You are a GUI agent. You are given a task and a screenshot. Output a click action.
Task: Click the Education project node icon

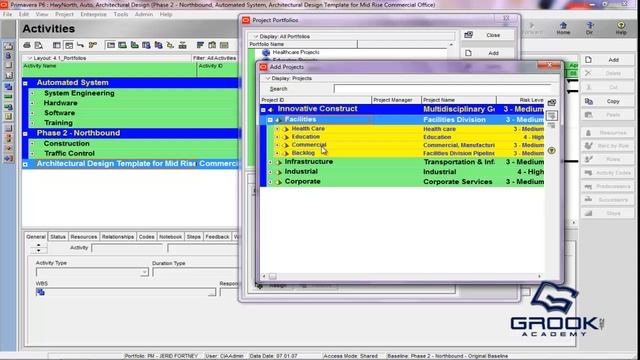(x=286, y=137)
